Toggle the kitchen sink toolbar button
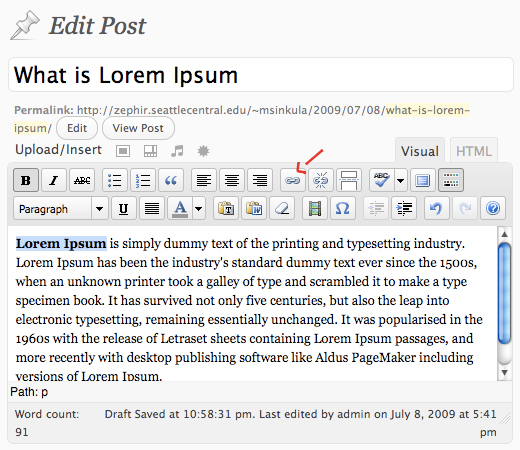This screenshot has width=520, height=450. (451, 180)
